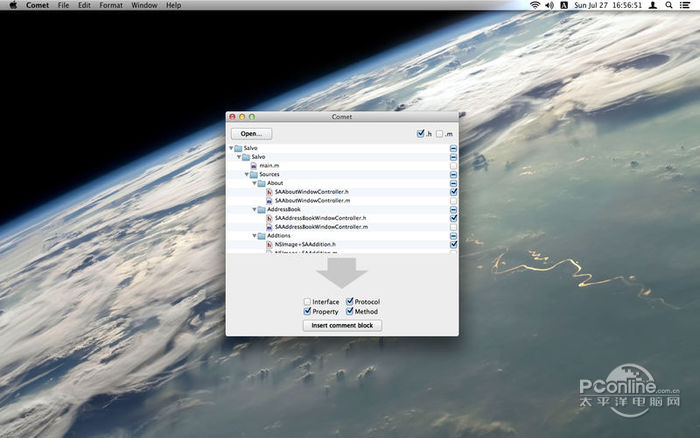Click the AddressBook folder icon
This screenshot has height=438, width=700.
261,210
